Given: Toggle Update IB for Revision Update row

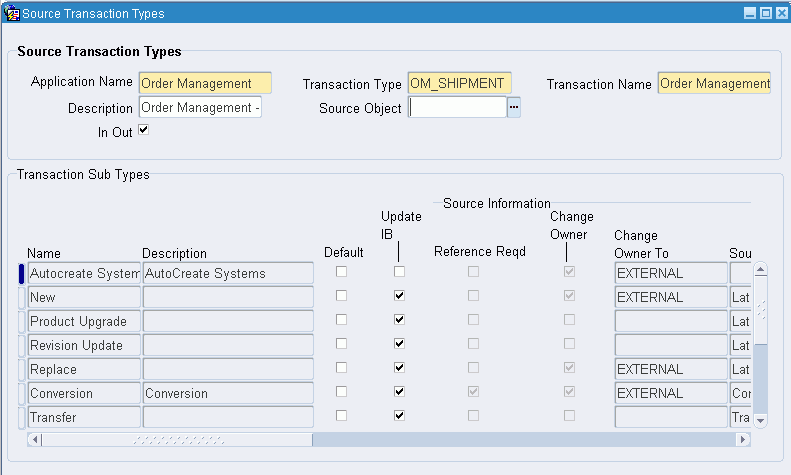Looking at the screenshot, I should point(399,343).
